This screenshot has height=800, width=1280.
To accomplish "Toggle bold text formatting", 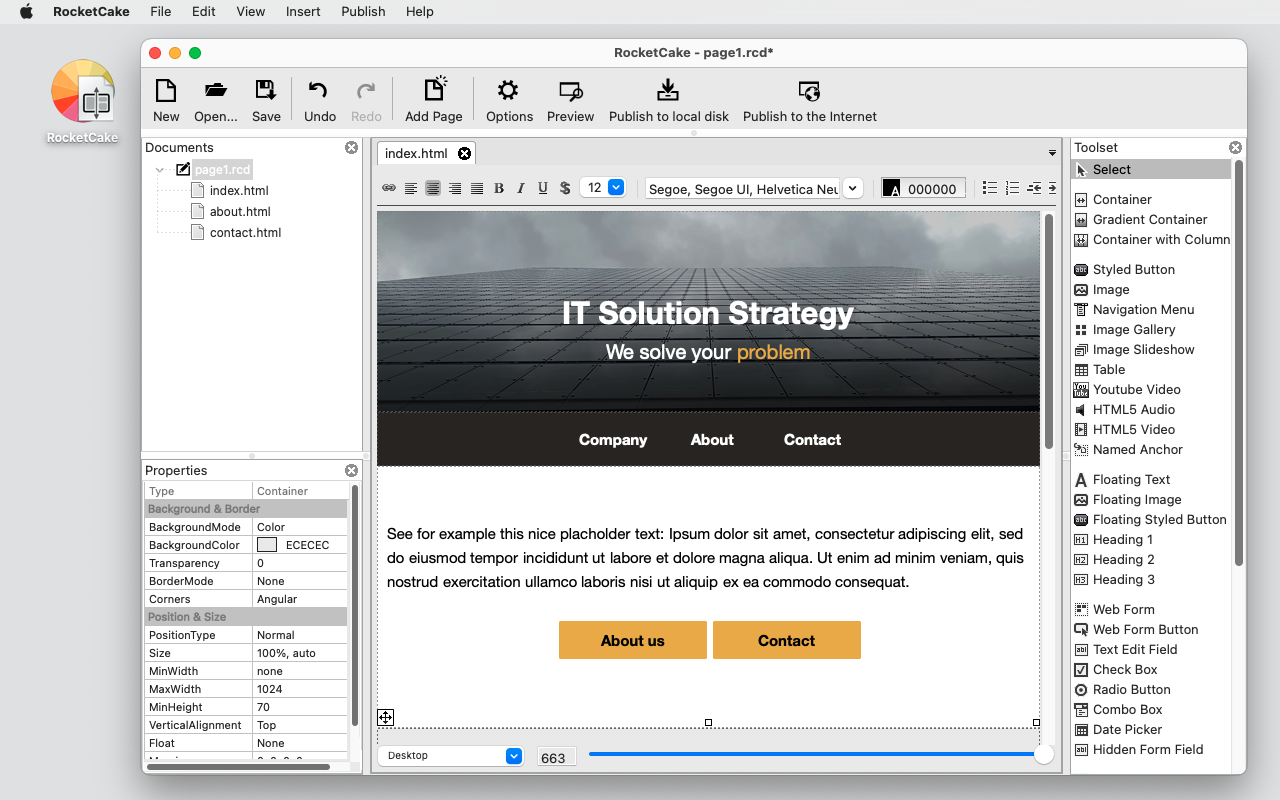I will 498,188.
